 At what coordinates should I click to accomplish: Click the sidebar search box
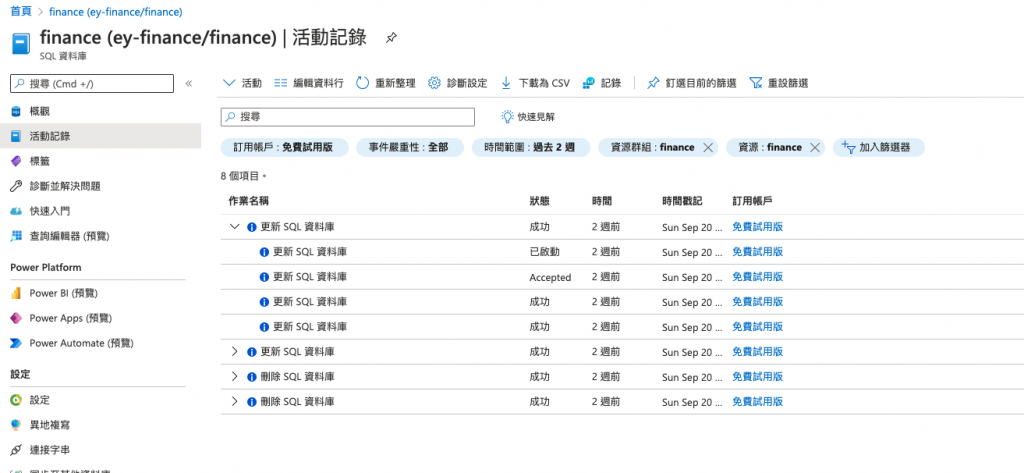point(92,84)
